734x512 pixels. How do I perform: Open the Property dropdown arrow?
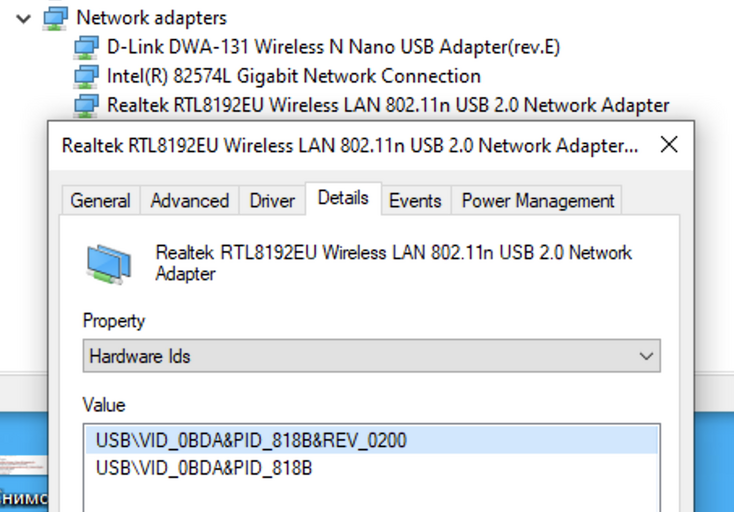pos(646,356)
